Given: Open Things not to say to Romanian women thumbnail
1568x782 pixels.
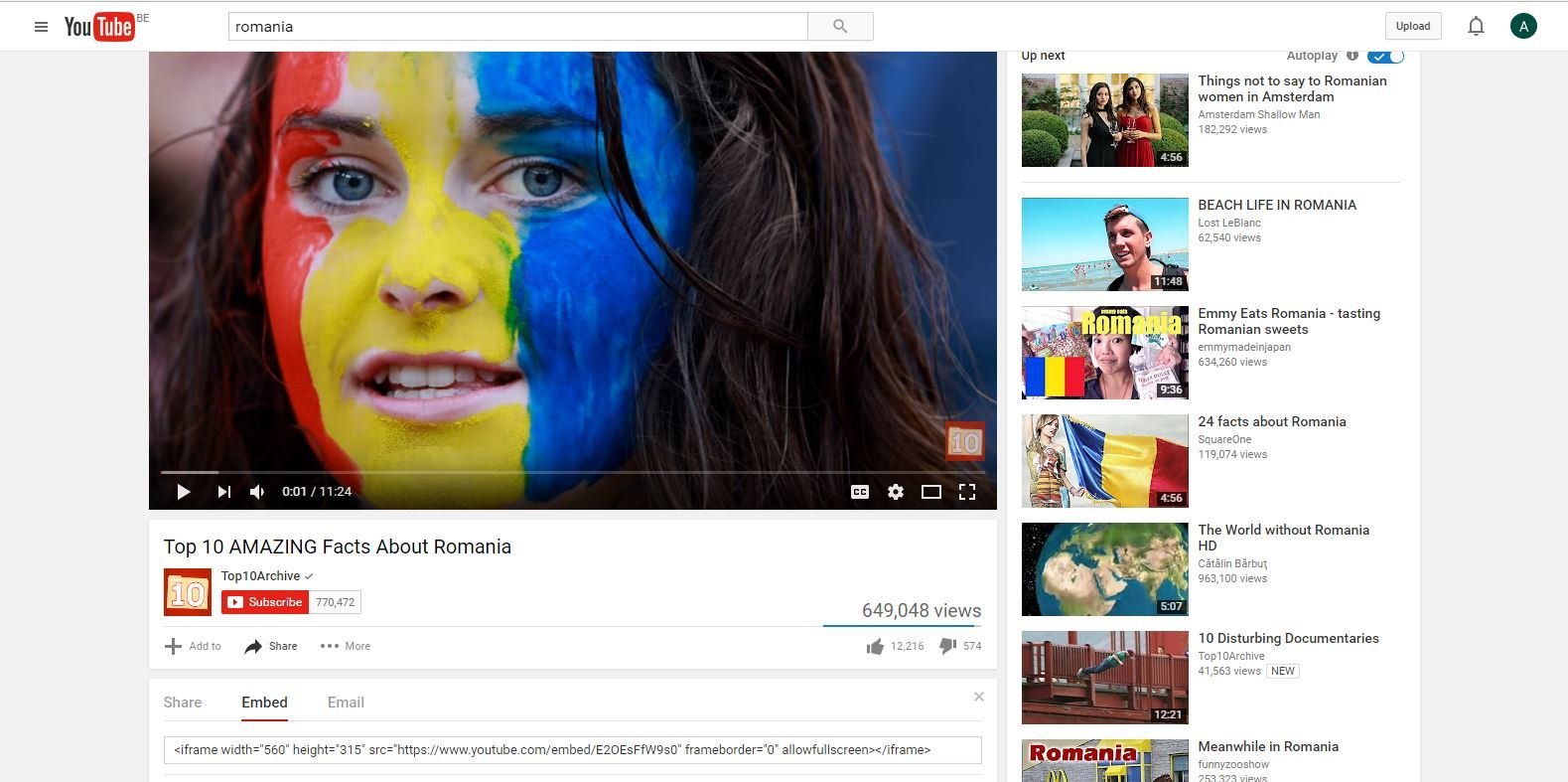Looking at the screenshot, I should point(1104,119).
